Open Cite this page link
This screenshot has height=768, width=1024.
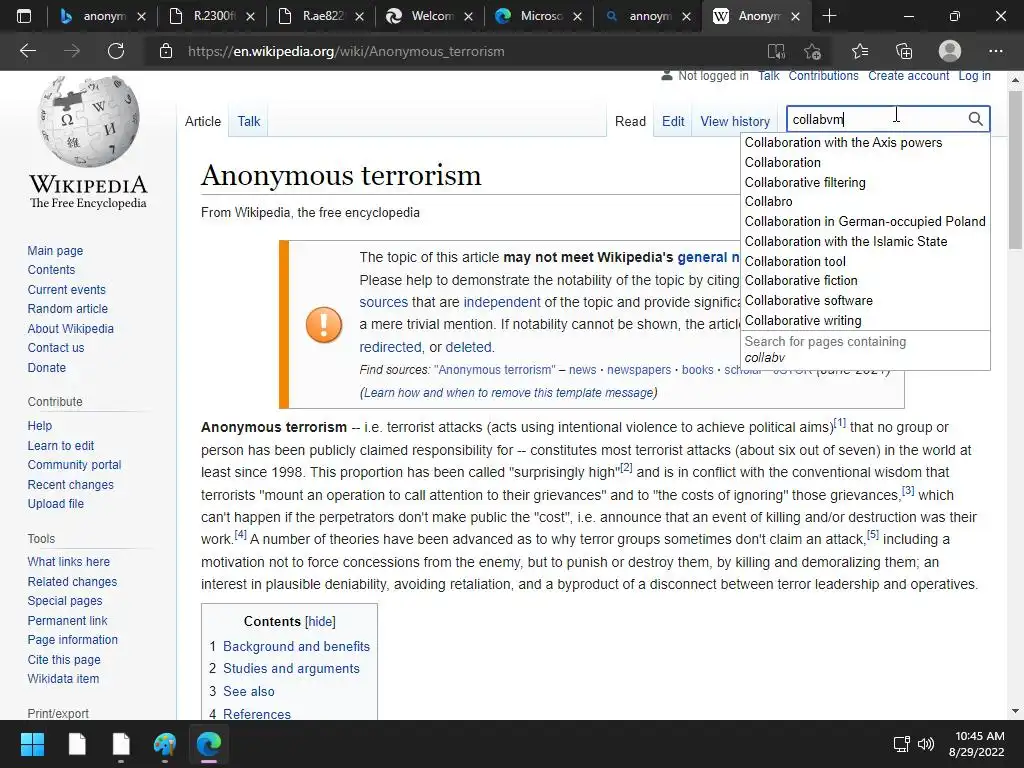(64, 660)
